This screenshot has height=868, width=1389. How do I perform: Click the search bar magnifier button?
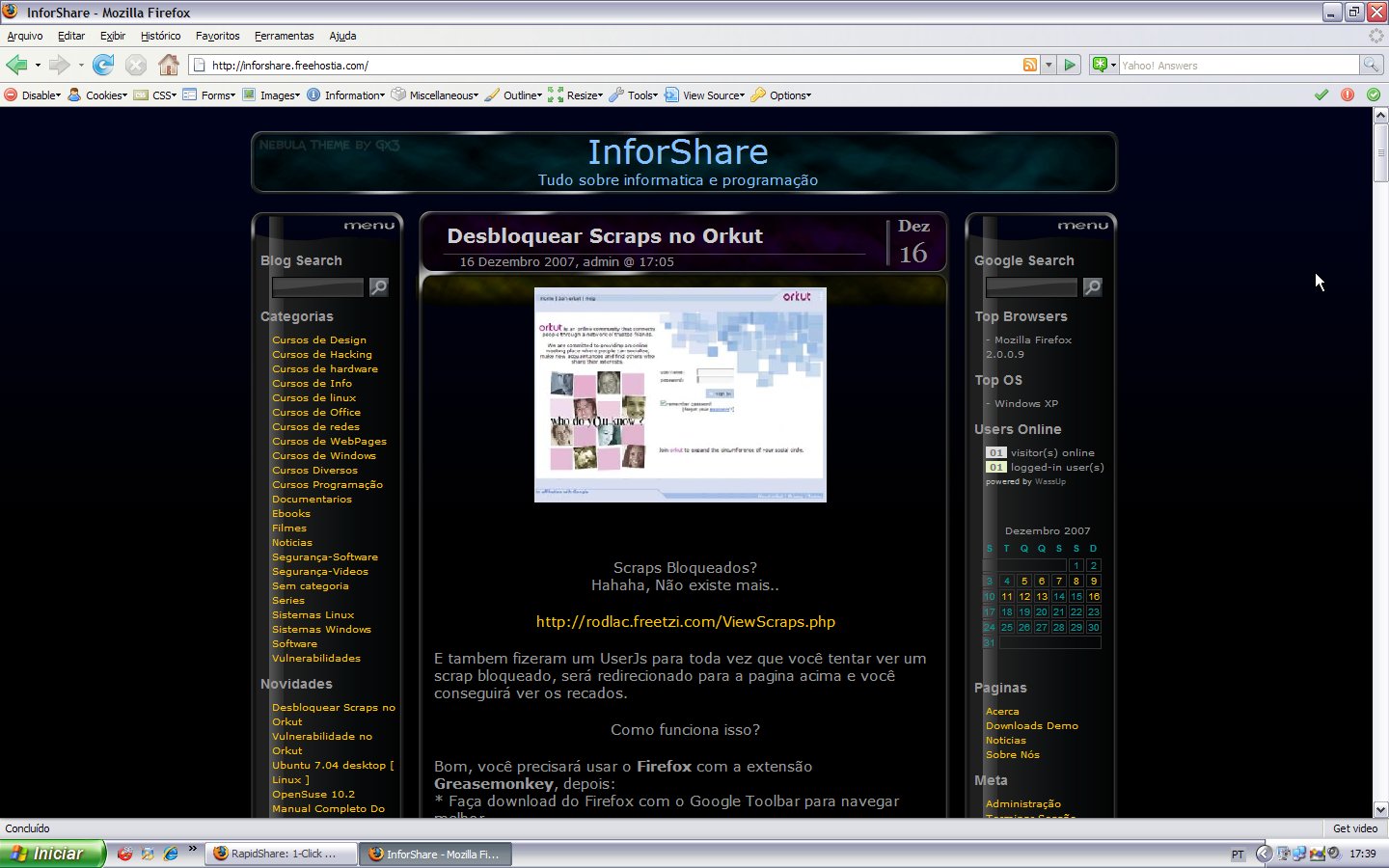pyautogui.click(x=1371, y=65)
